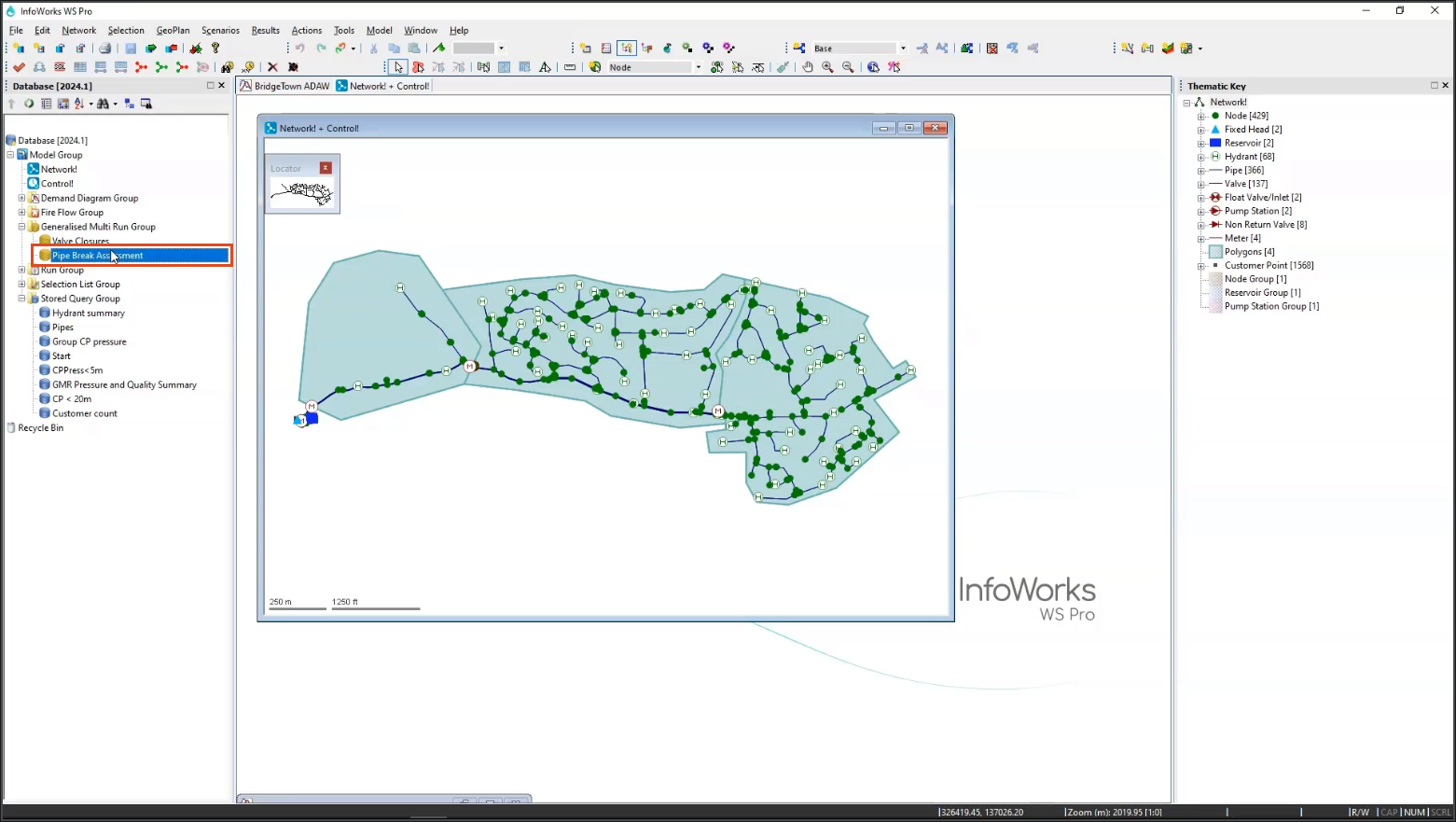The width and height of the screenshot is (1456, 822).
Task: Select the Control! tree item
Action: click(57, 184)
